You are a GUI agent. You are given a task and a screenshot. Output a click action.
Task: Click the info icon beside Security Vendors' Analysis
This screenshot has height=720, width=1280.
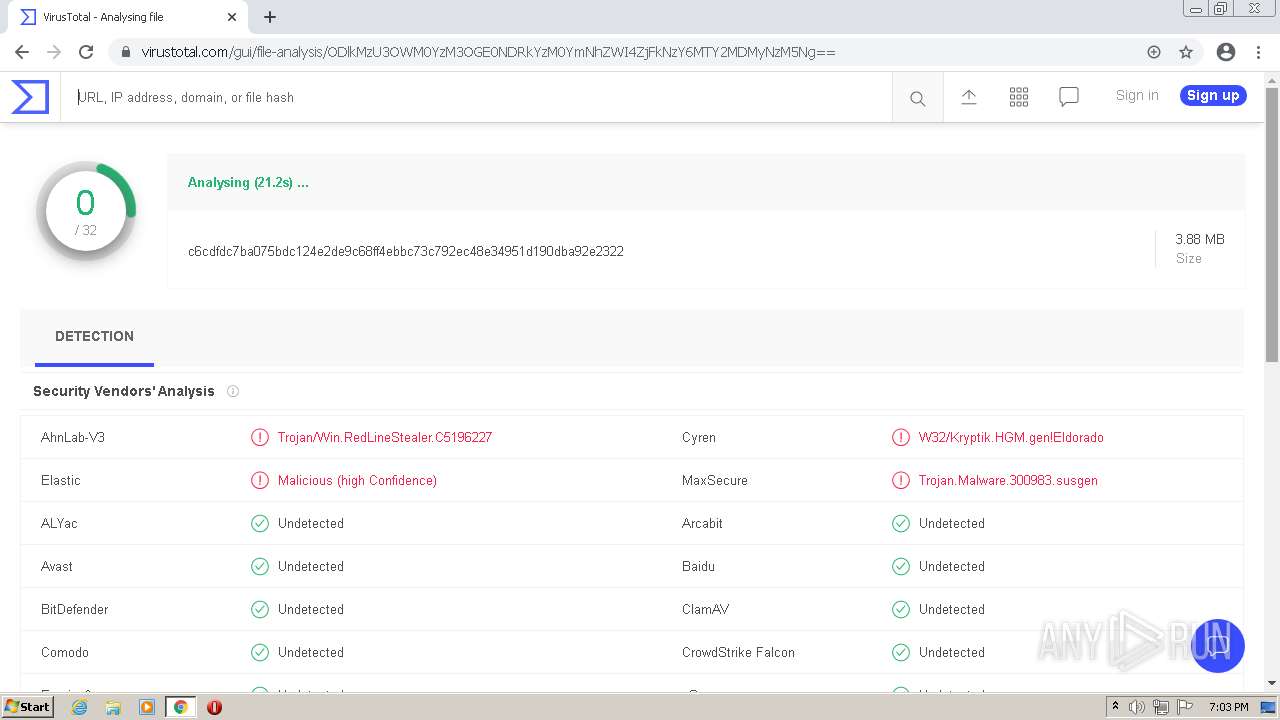pyautogui.click(x=233, y=391)
